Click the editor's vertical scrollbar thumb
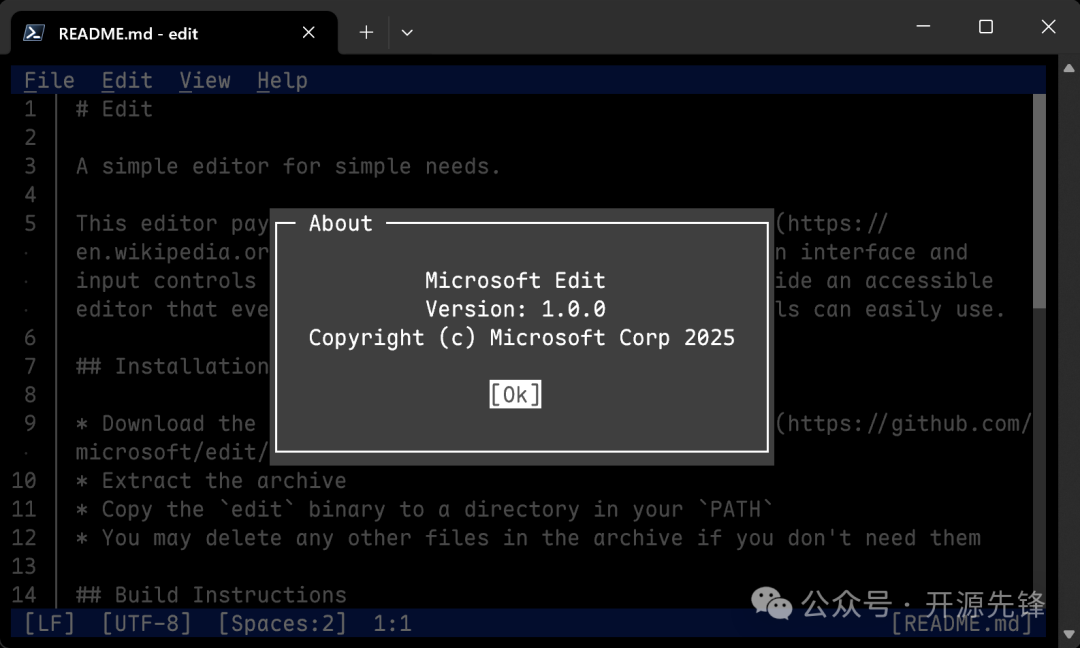This screenshot has width=1080, height=648. coord(1039,201)
